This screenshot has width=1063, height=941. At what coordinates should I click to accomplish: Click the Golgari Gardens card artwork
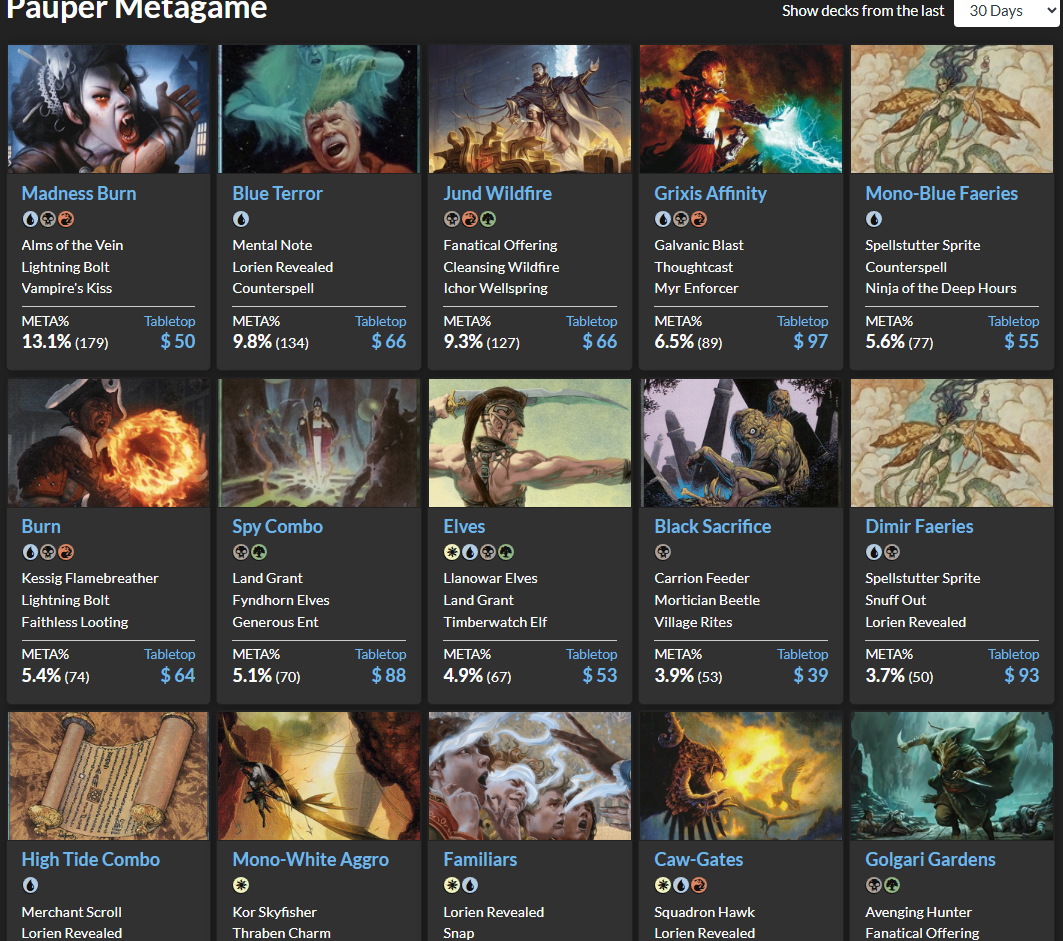pyautogui.click(x=952, y=776)
